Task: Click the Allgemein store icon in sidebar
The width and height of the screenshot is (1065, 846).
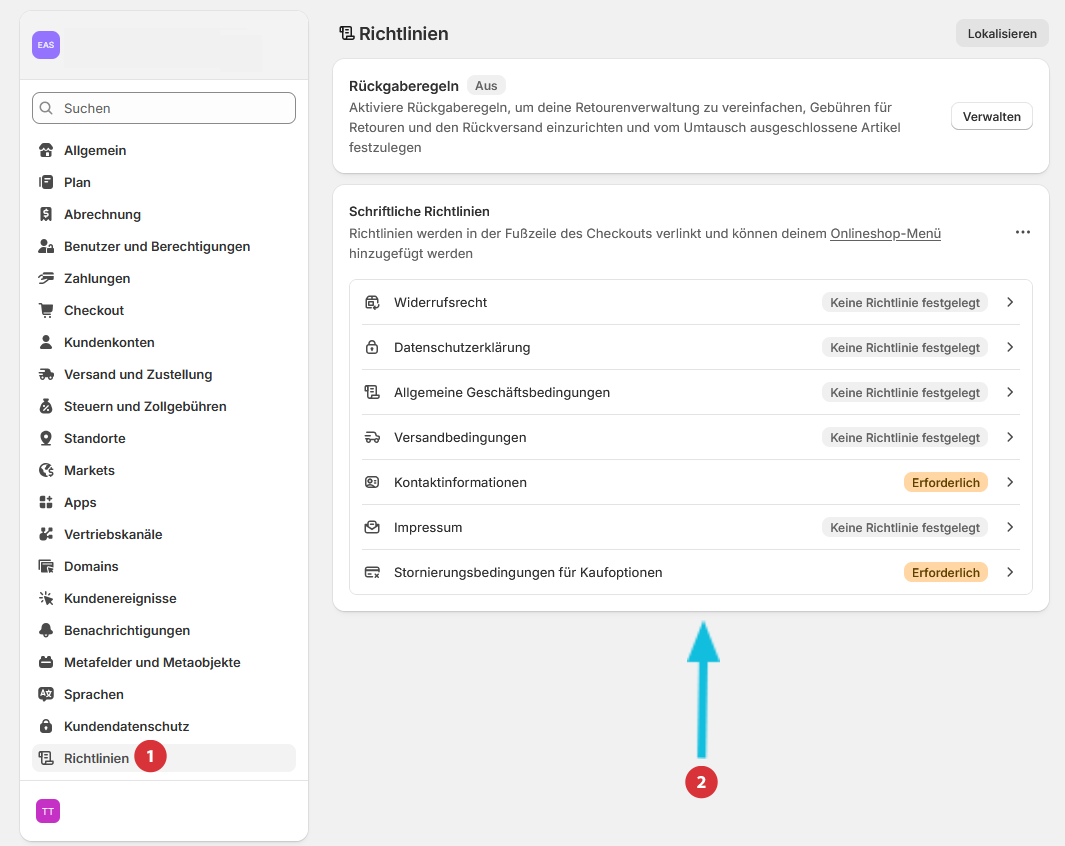Action: 45,151
